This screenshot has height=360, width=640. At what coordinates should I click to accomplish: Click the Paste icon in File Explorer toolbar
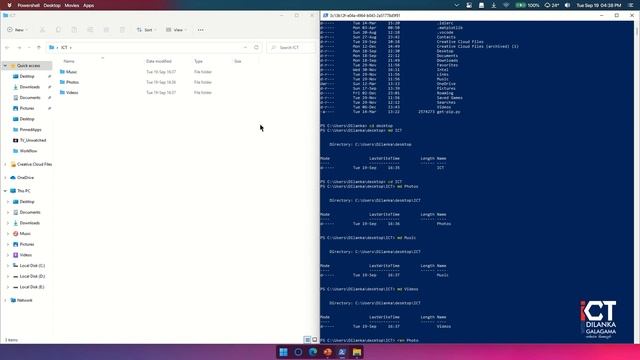point(74,30)
